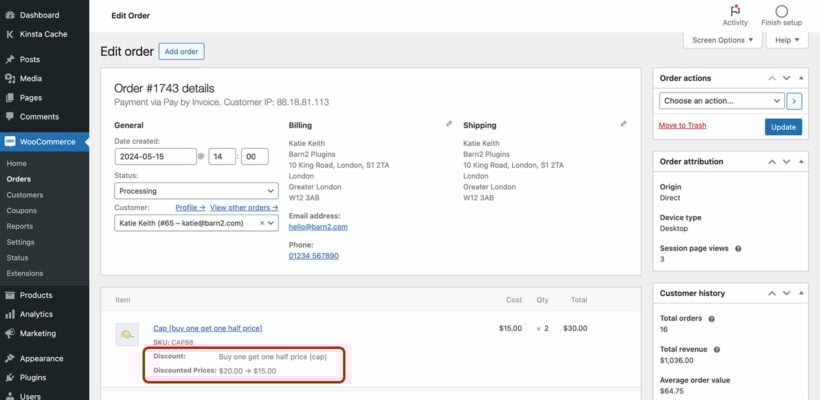Open Posts via its pin icon
Viewport: 820px width, 400px height.
point(9,59)
